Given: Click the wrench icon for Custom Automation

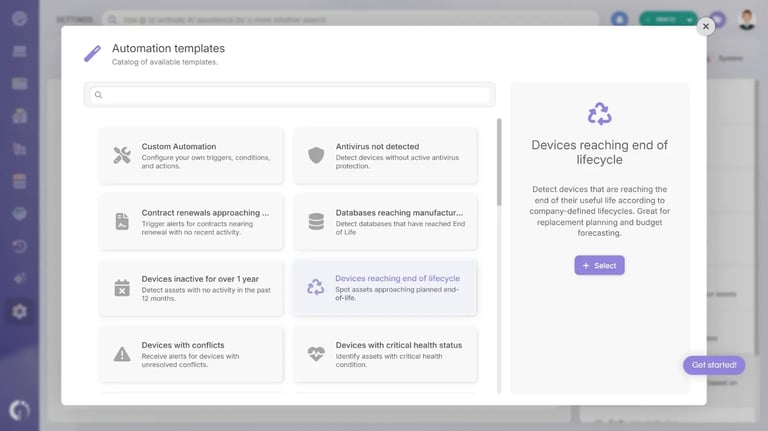Looking at the screenshot, I should (122, 155).
